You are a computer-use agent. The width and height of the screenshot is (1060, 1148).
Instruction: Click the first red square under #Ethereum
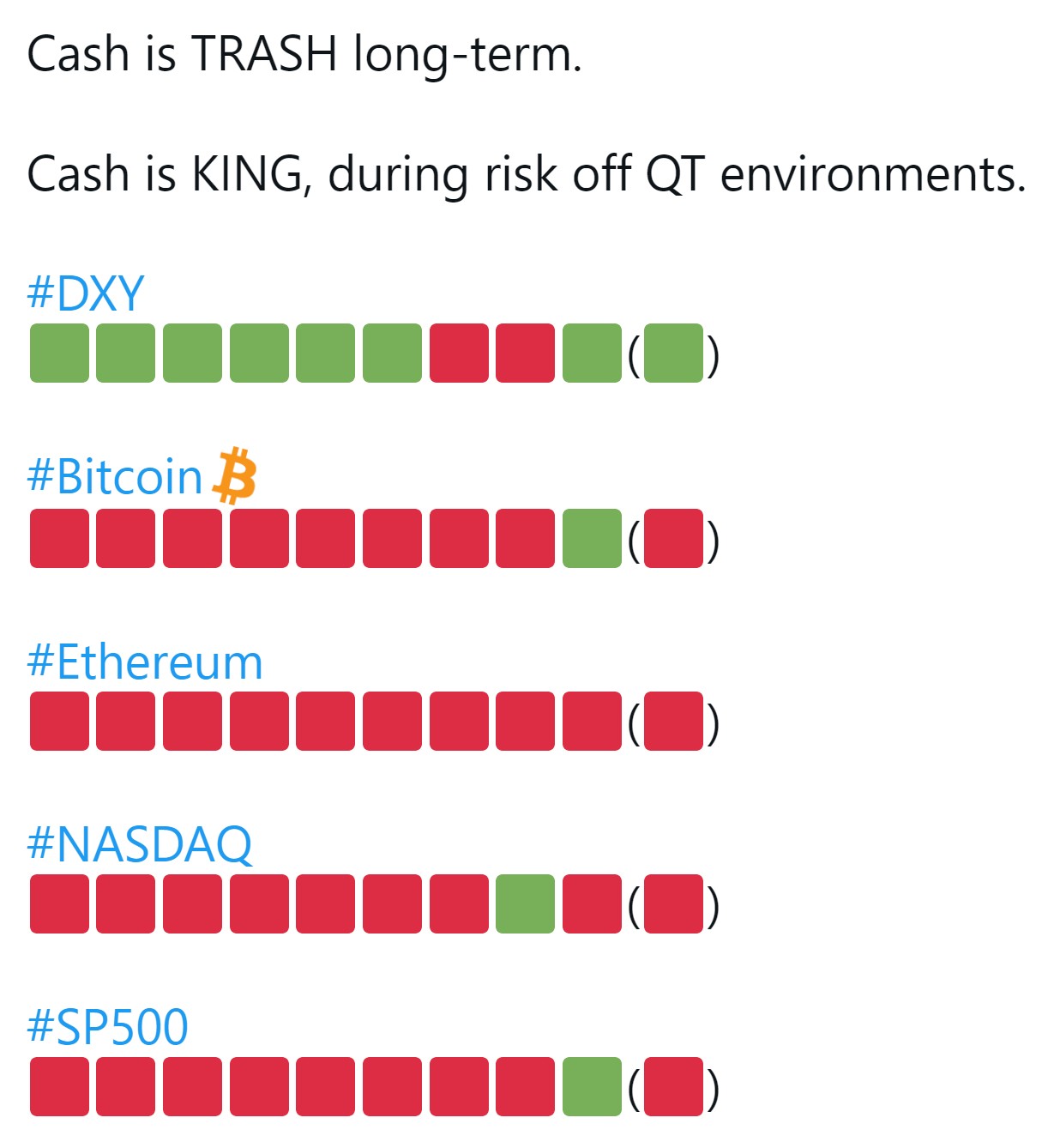pos(59,721)
